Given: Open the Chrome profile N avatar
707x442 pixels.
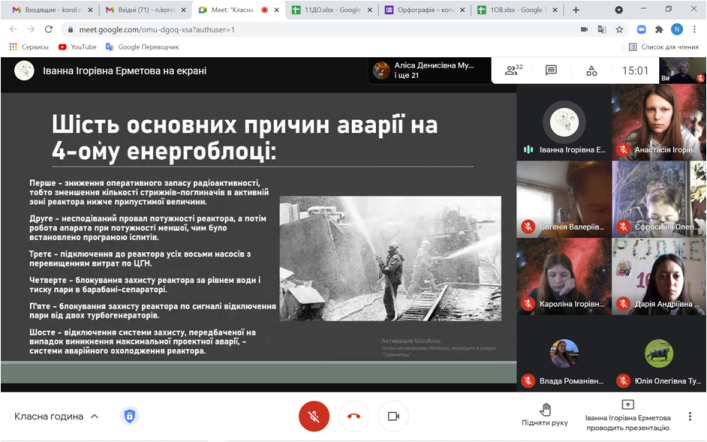Looking at the screenshot, I should tap(676, 29).
